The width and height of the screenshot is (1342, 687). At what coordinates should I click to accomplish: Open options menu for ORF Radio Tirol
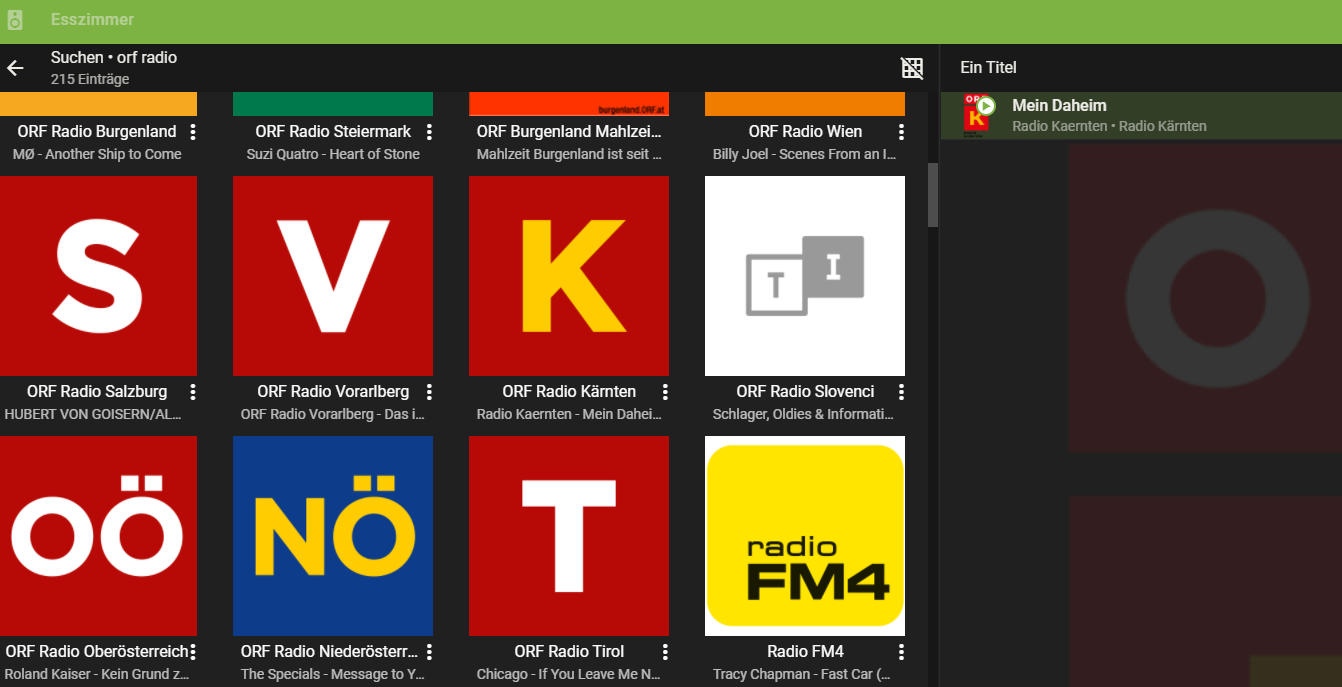click(x=665, y=652)
